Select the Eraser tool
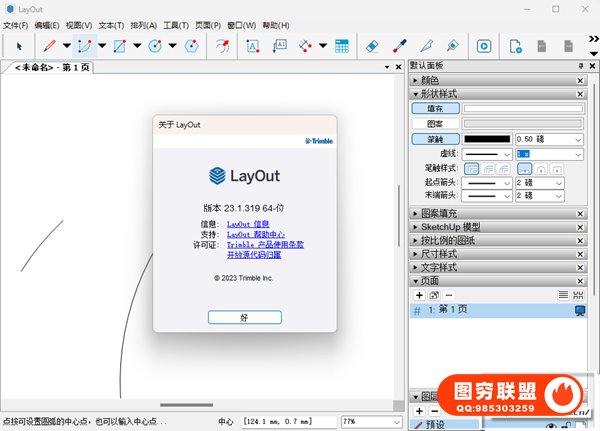Image resolution: width=600 pixels, height=431 pixels. [x=371, y=45]
